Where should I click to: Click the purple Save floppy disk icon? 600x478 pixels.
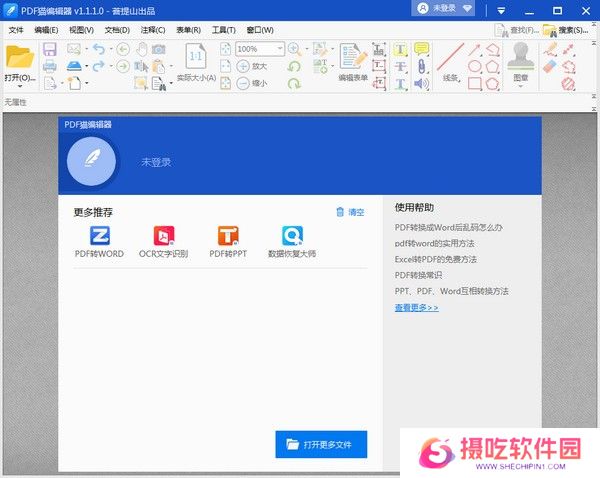pyautogui.click(x=50, y=49)
